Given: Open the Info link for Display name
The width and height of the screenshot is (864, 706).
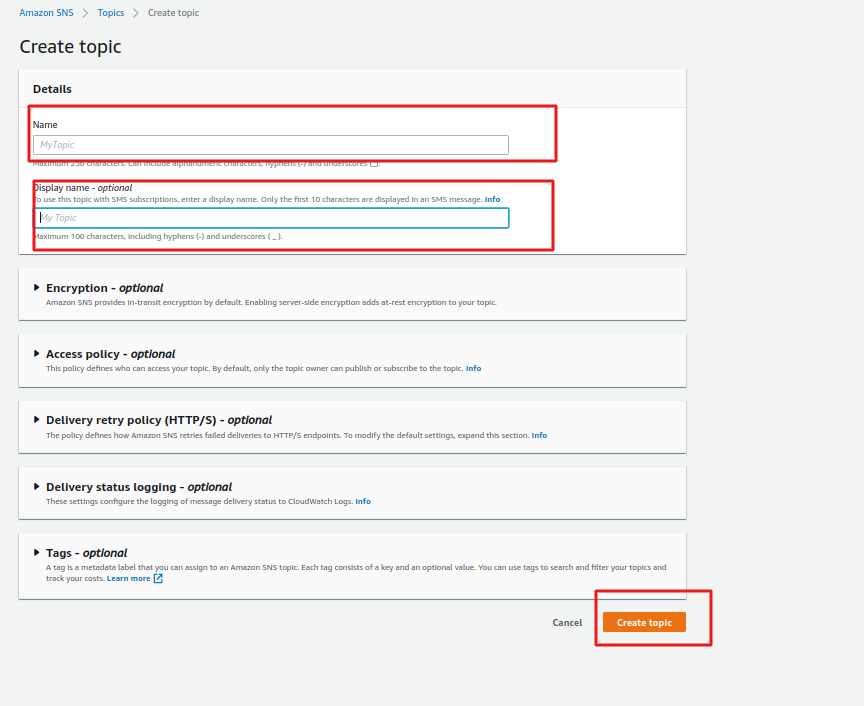Looking at the screenshot, I should (x=492, y=200).
